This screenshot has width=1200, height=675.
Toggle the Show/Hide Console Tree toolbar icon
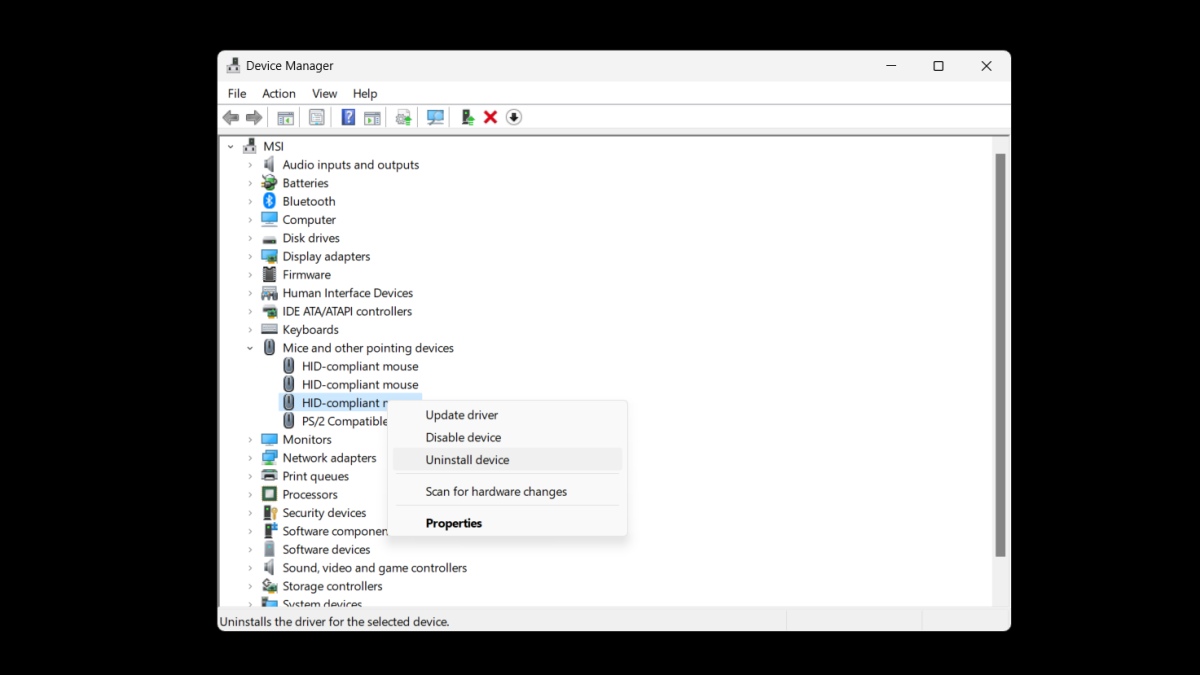pyautogui.click(x=286, y=117)
